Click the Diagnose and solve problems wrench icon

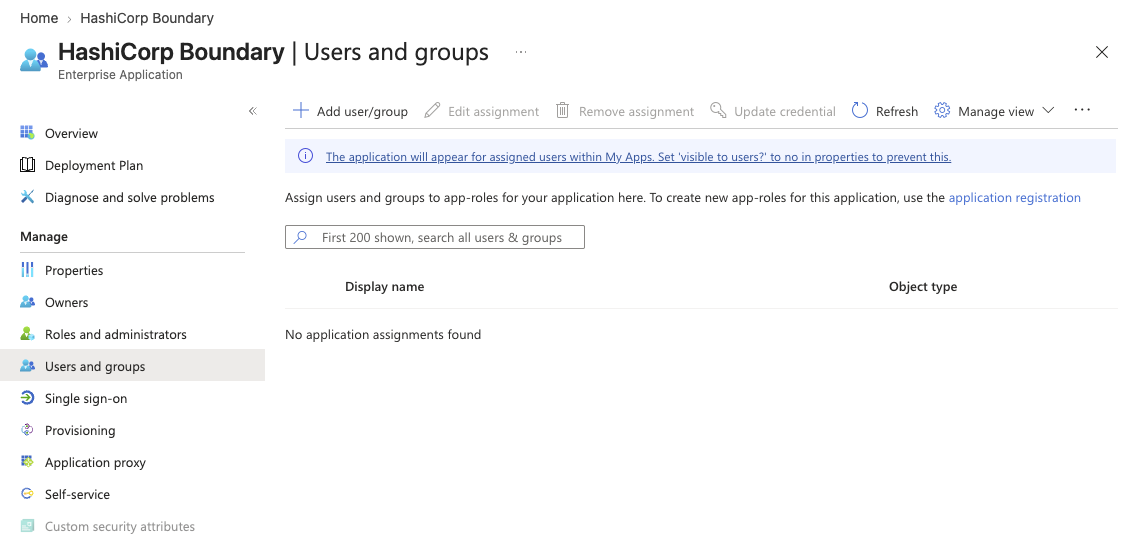pyautogui.click(x=27, y=197)
